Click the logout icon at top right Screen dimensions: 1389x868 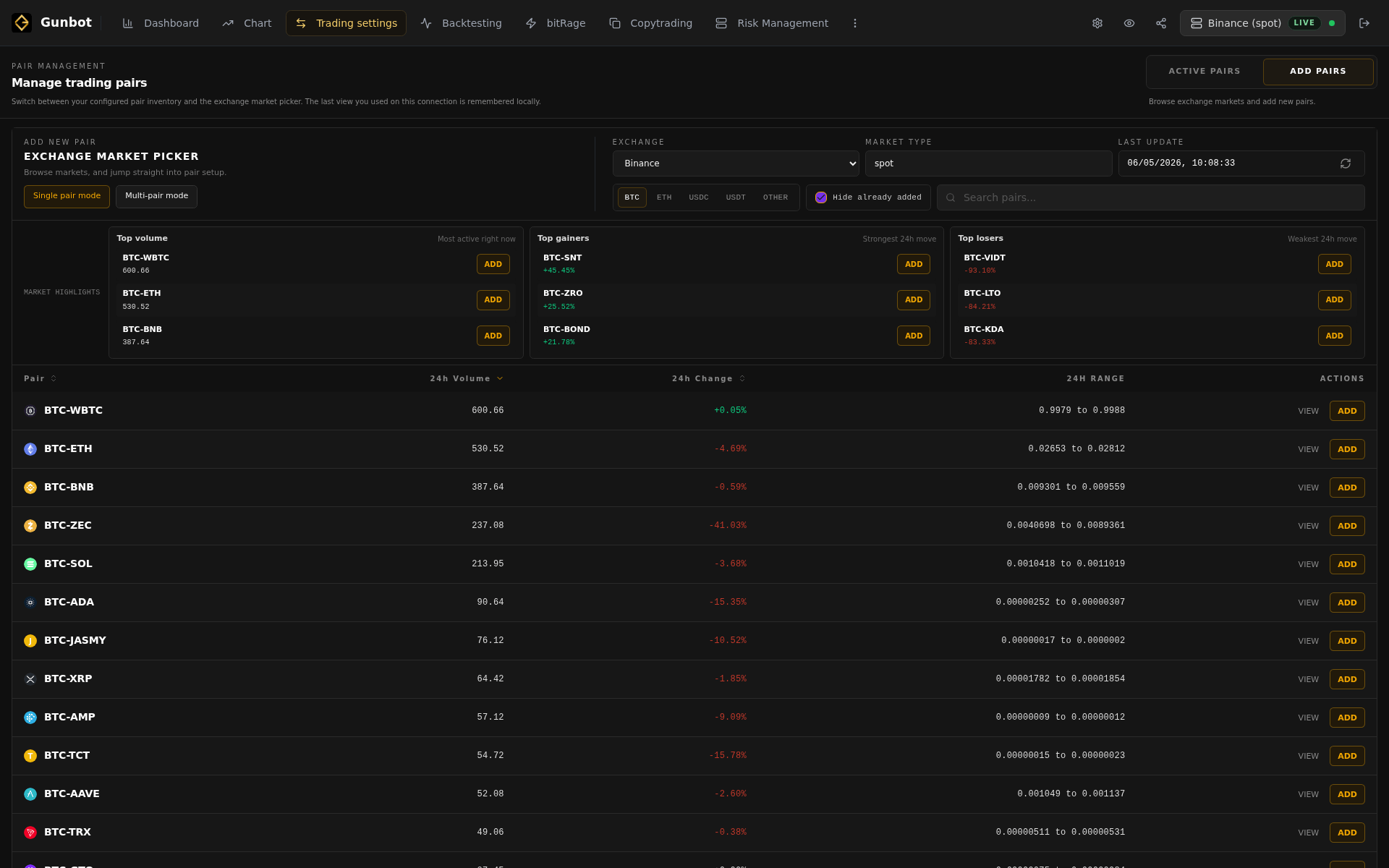[1364, 23]
